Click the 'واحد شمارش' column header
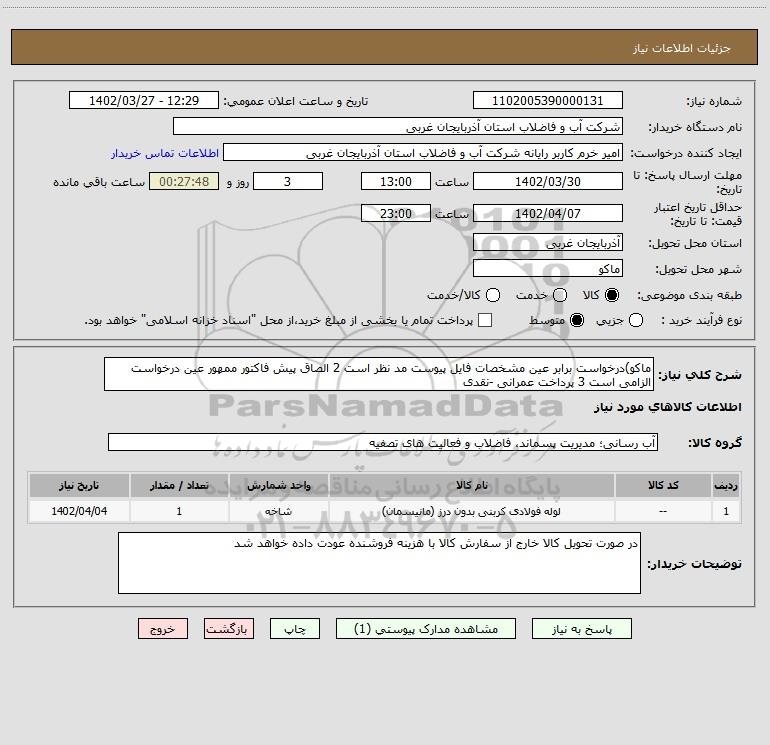Viewport: 770px width, 745px height. point(278,485)
